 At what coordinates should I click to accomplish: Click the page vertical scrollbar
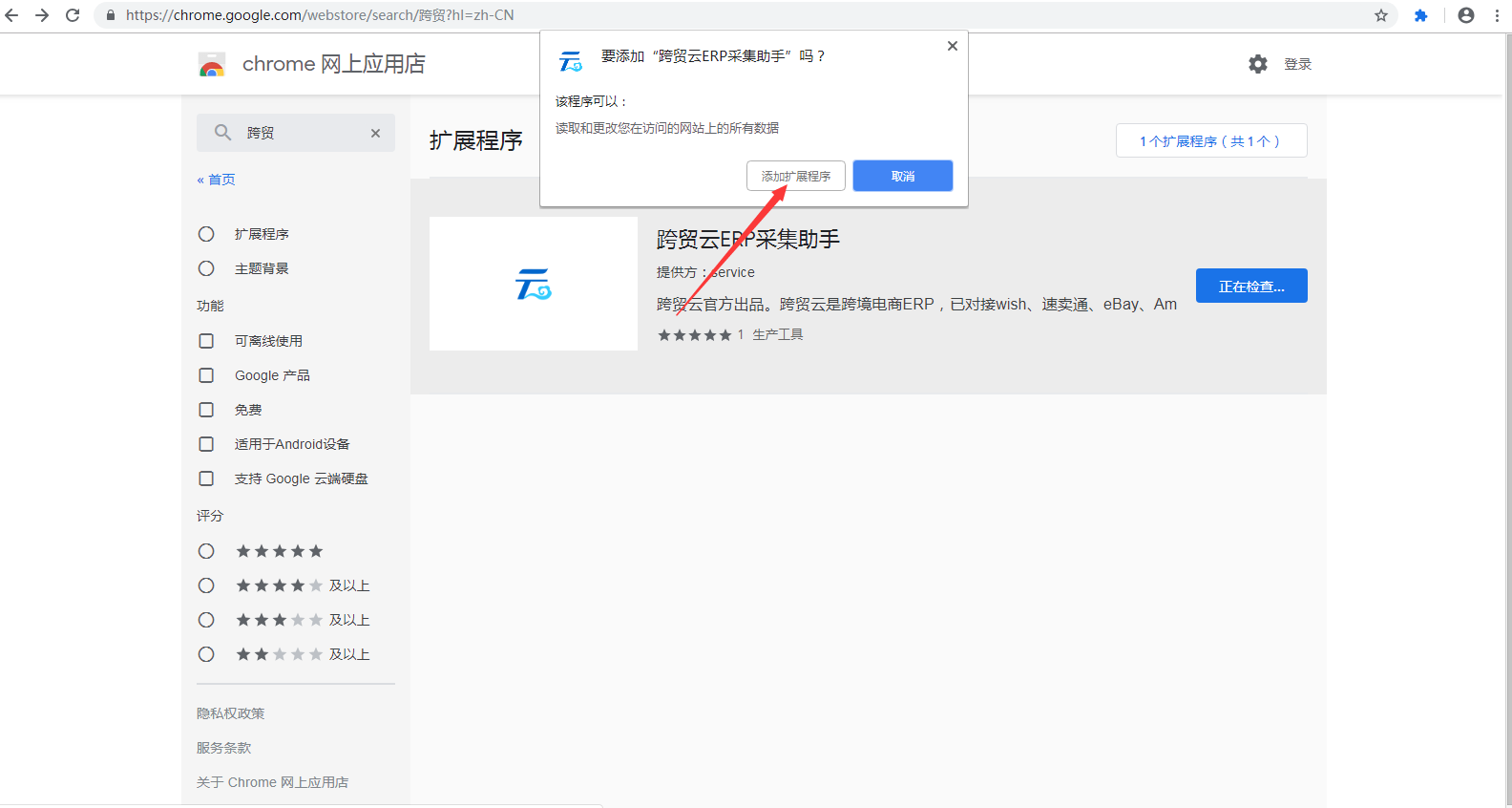(x=1508, y=420)
